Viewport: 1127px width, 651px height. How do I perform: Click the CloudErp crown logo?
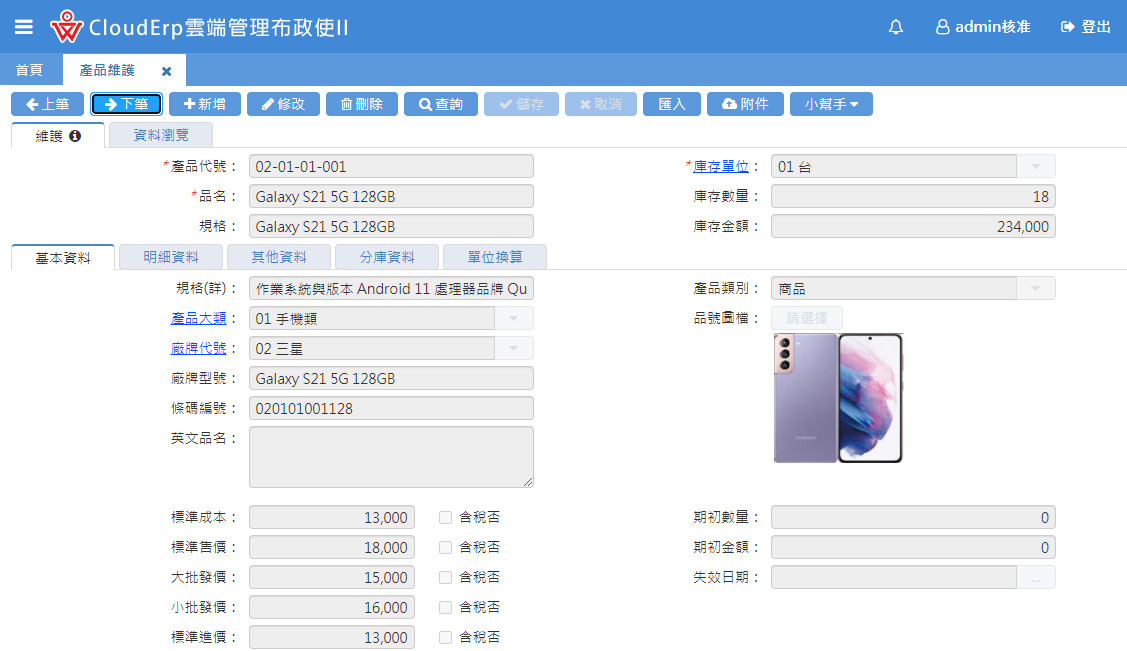pos(66,27)
